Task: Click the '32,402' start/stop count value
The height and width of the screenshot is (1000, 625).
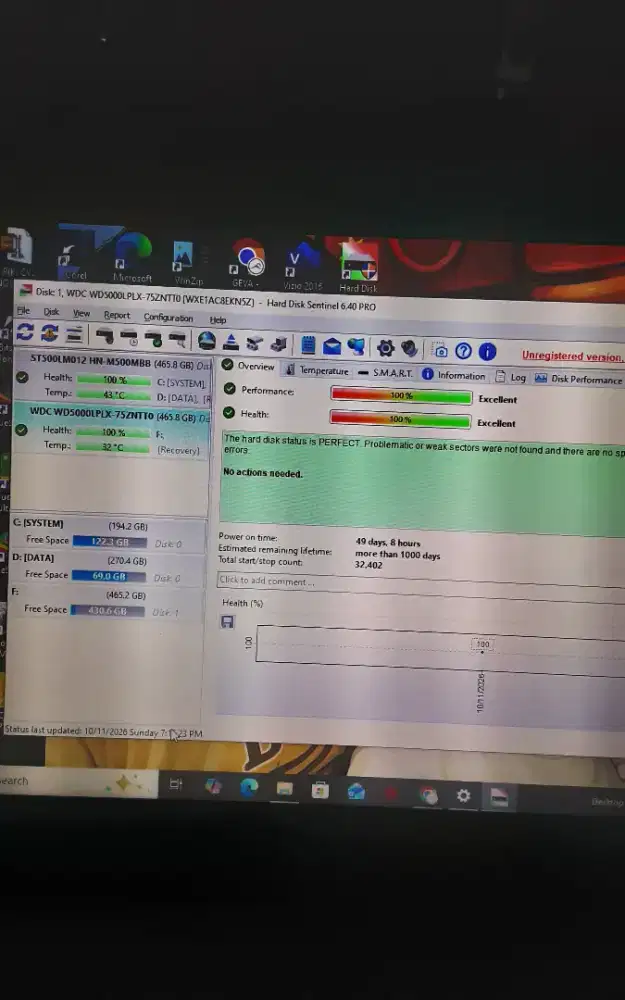Action: [x=368, y=565]
